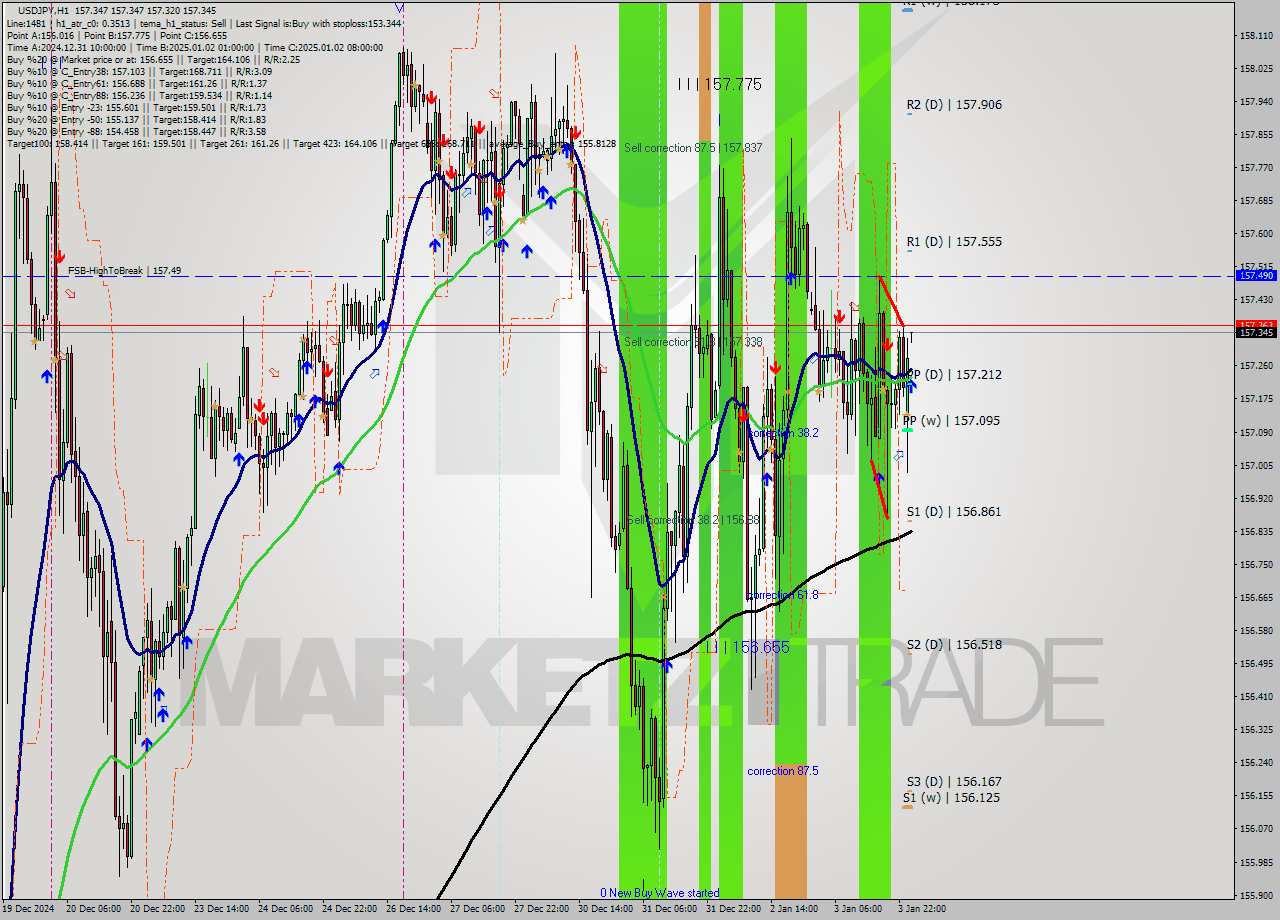Click the 157.005 price scale value

[x=1255, y=466]
